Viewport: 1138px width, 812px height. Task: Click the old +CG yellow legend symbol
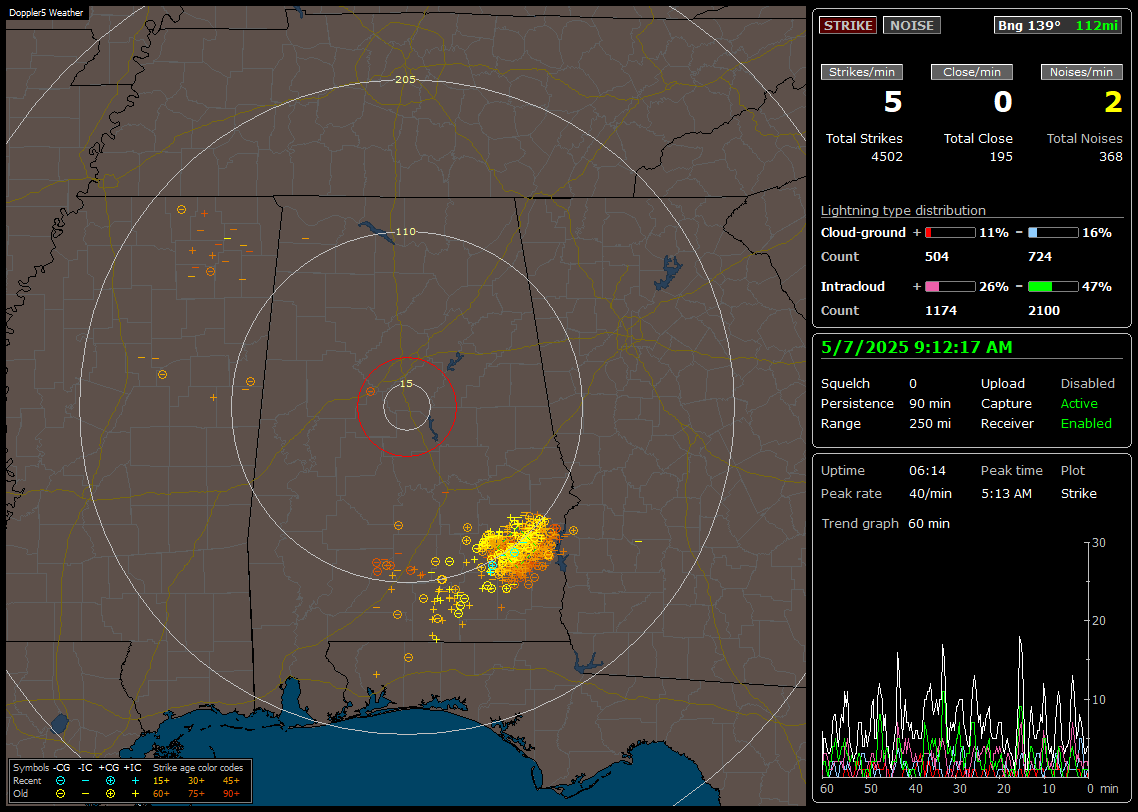(x=110, y=794)
